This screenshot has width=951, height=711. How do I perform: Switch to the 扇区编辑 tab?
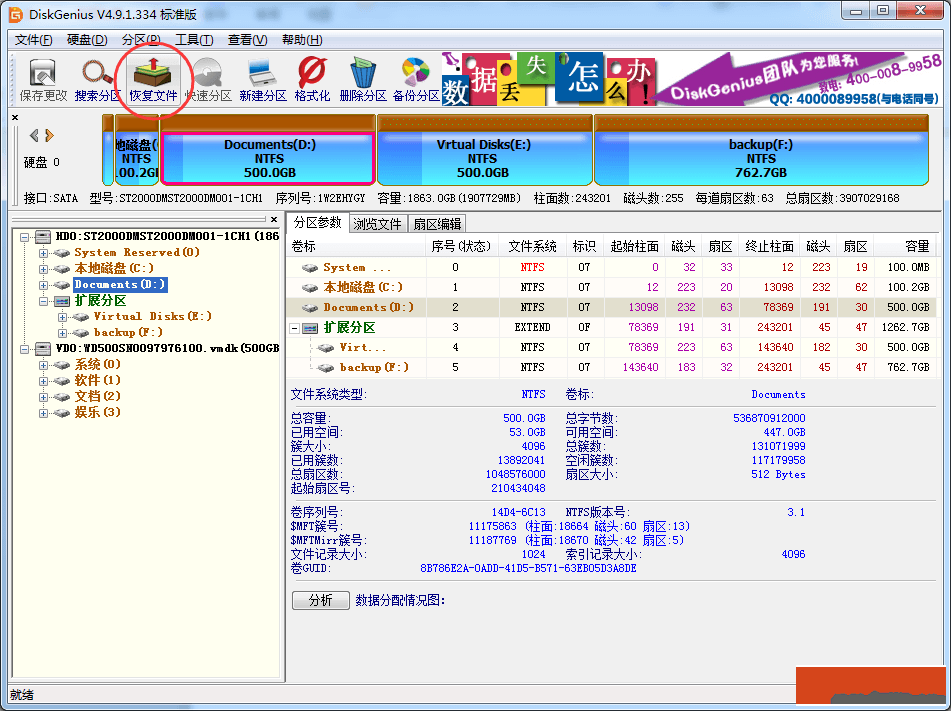point(437,224)
